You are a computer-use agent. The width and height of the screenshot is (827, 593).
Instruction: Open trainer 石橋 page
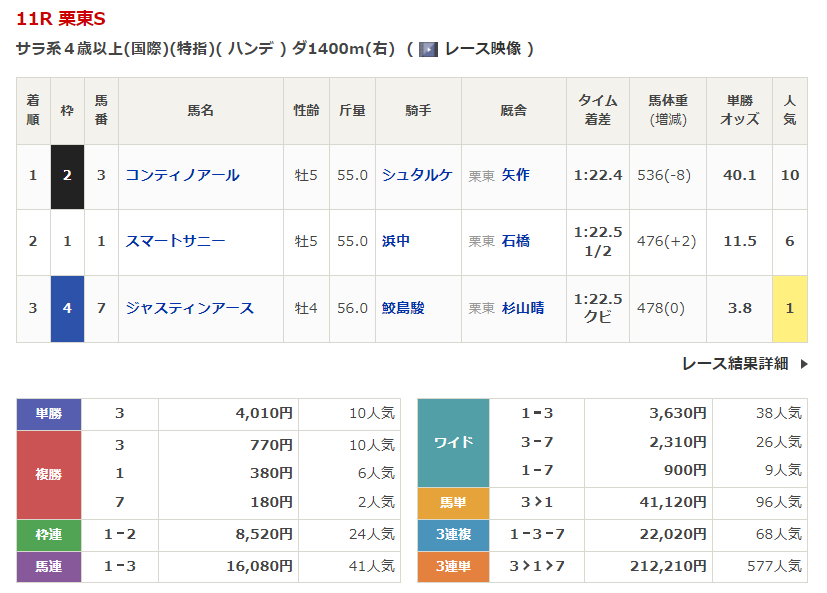[x=515, y=241]
